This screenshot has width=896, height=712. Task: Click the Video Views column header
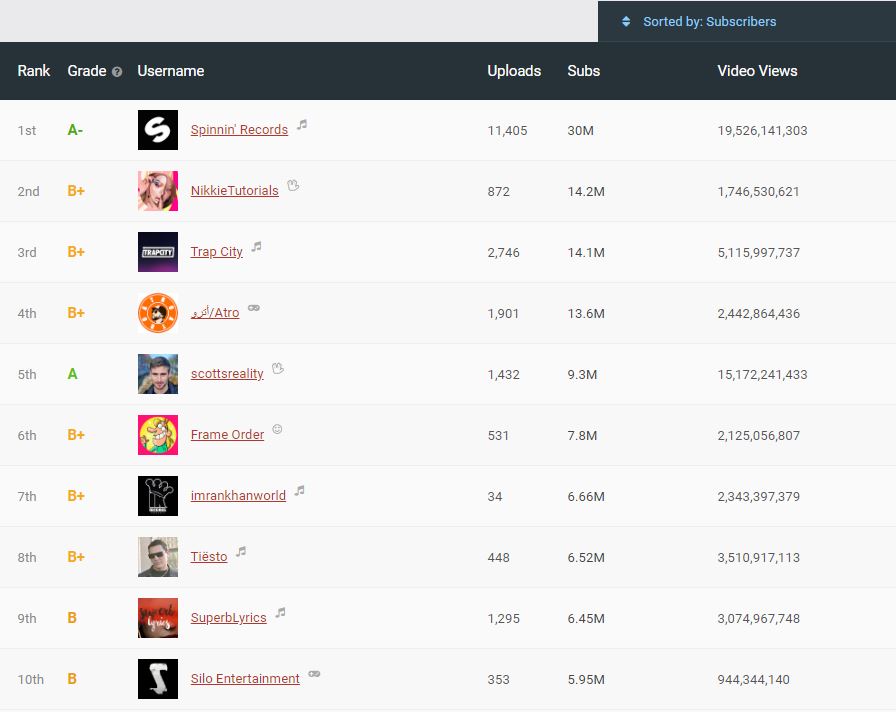[757, 71]
